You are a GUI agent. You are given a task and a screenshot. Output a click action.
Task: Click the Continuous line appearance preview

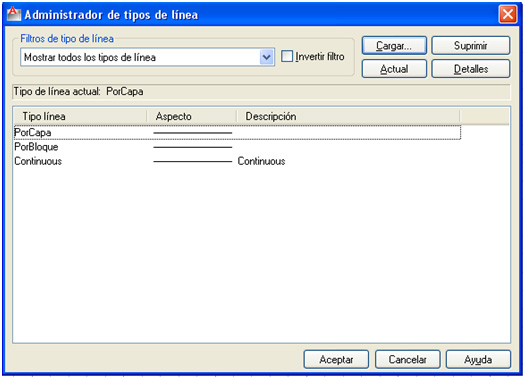click(x=193, y=161)
